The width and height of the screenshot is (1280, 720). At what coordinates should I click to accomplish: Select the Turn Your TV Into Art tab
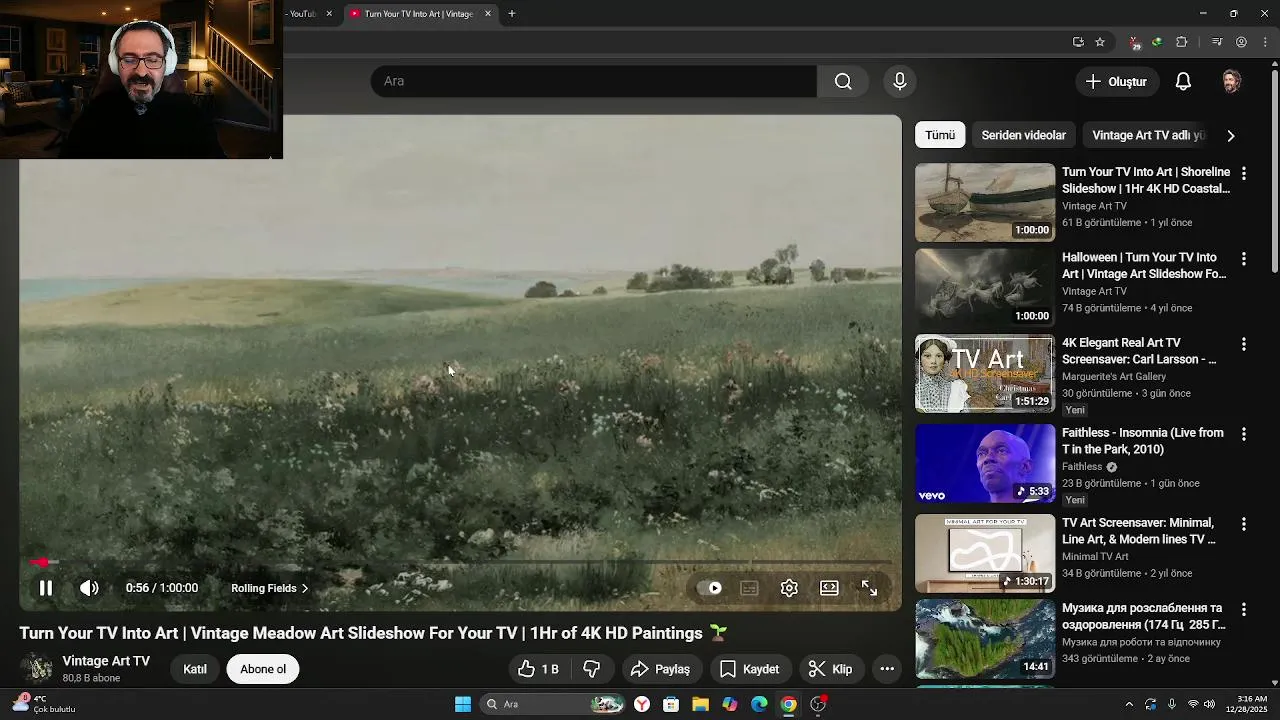[x=417, y=14]
